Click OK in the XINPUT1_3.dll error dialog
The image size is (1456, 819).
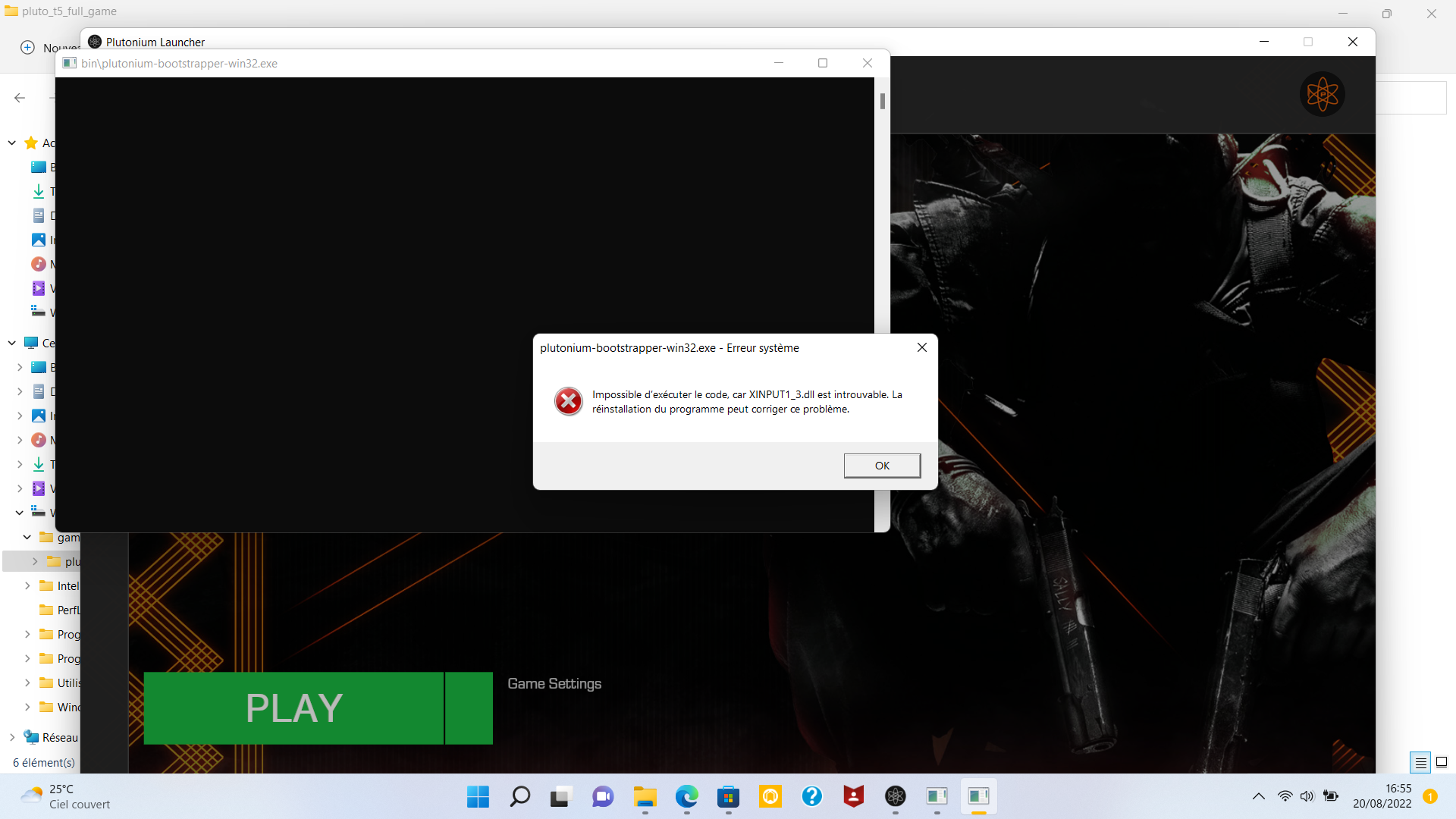tap(882, 466)
